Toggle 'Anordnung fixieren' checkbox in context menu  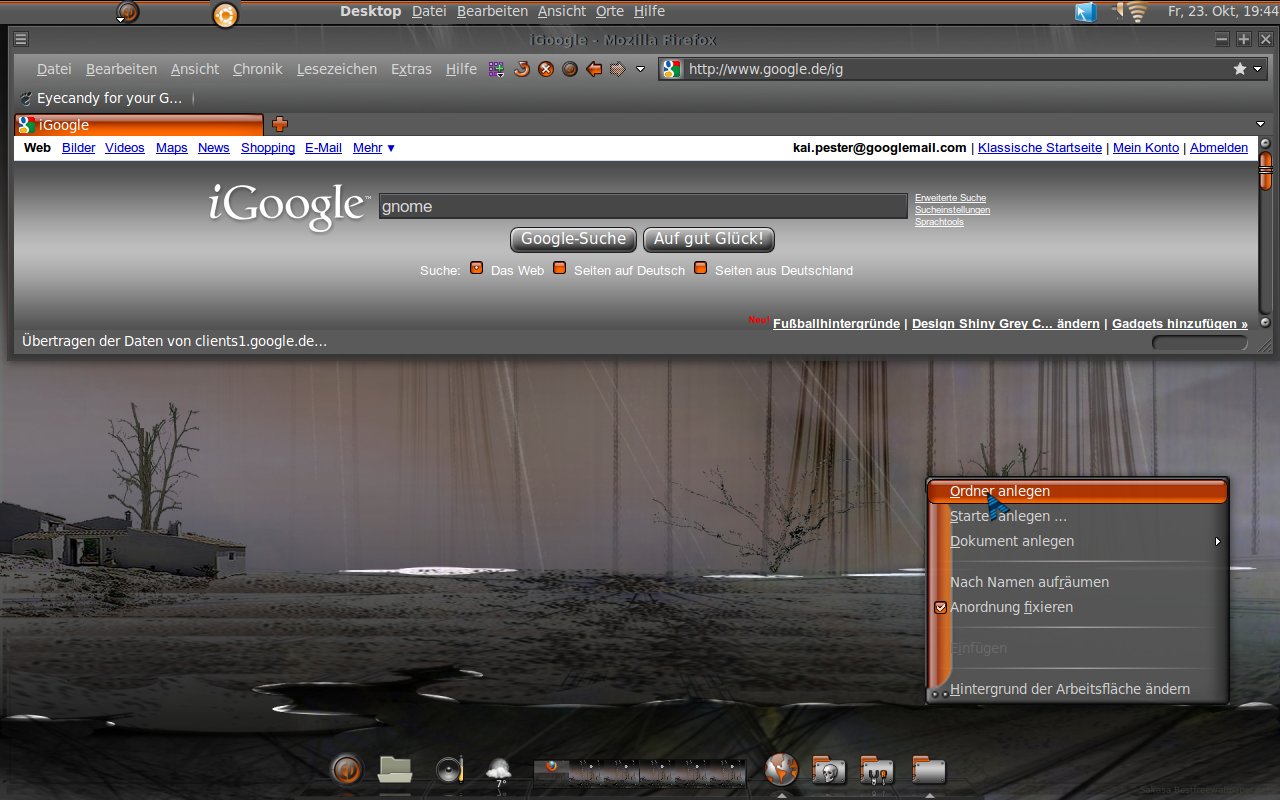940,607
